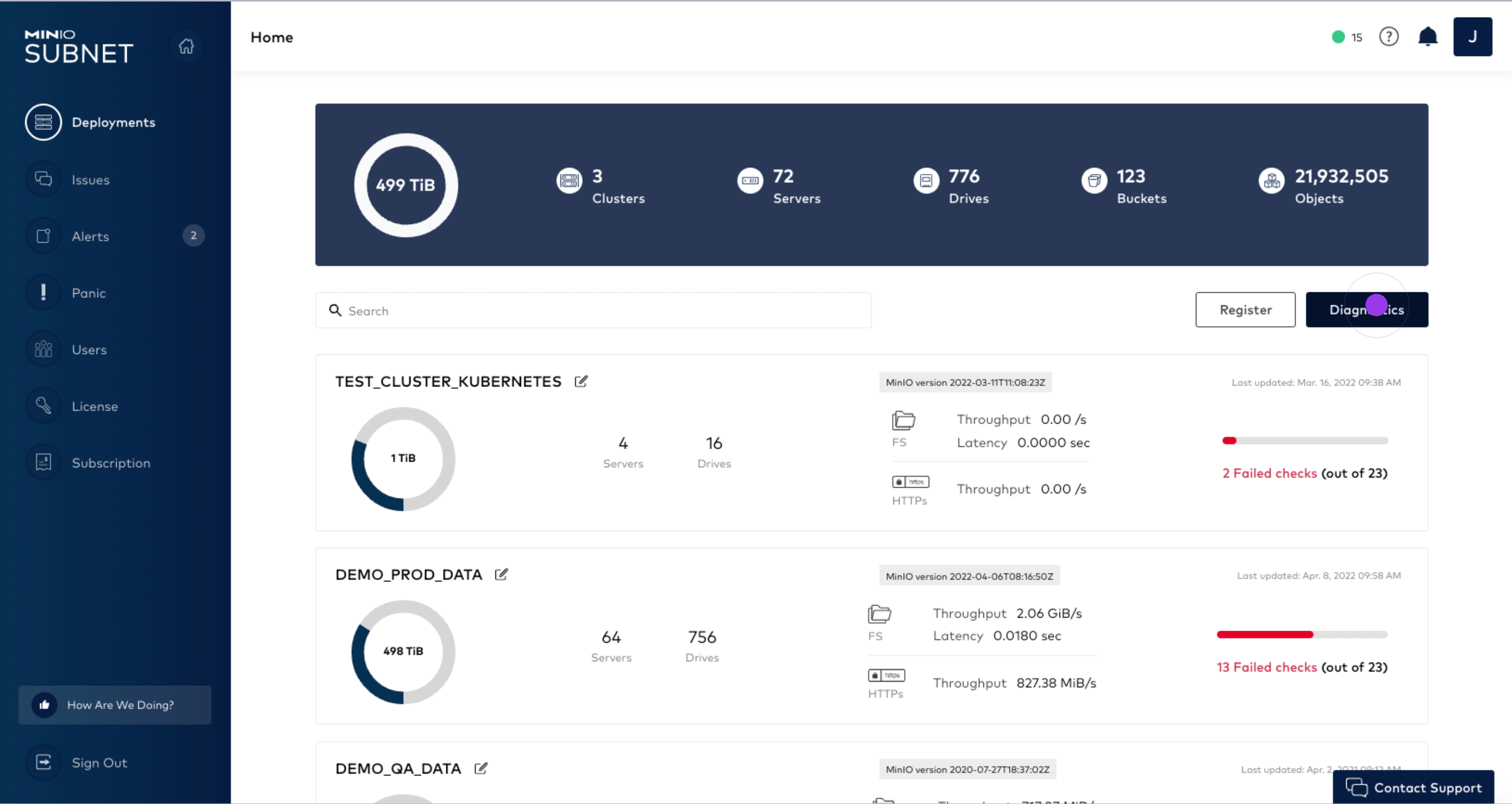Click the thumbs-up icon on How Are We Doing
Viewport: 1512px width, 804px height.
click(45, 705)
